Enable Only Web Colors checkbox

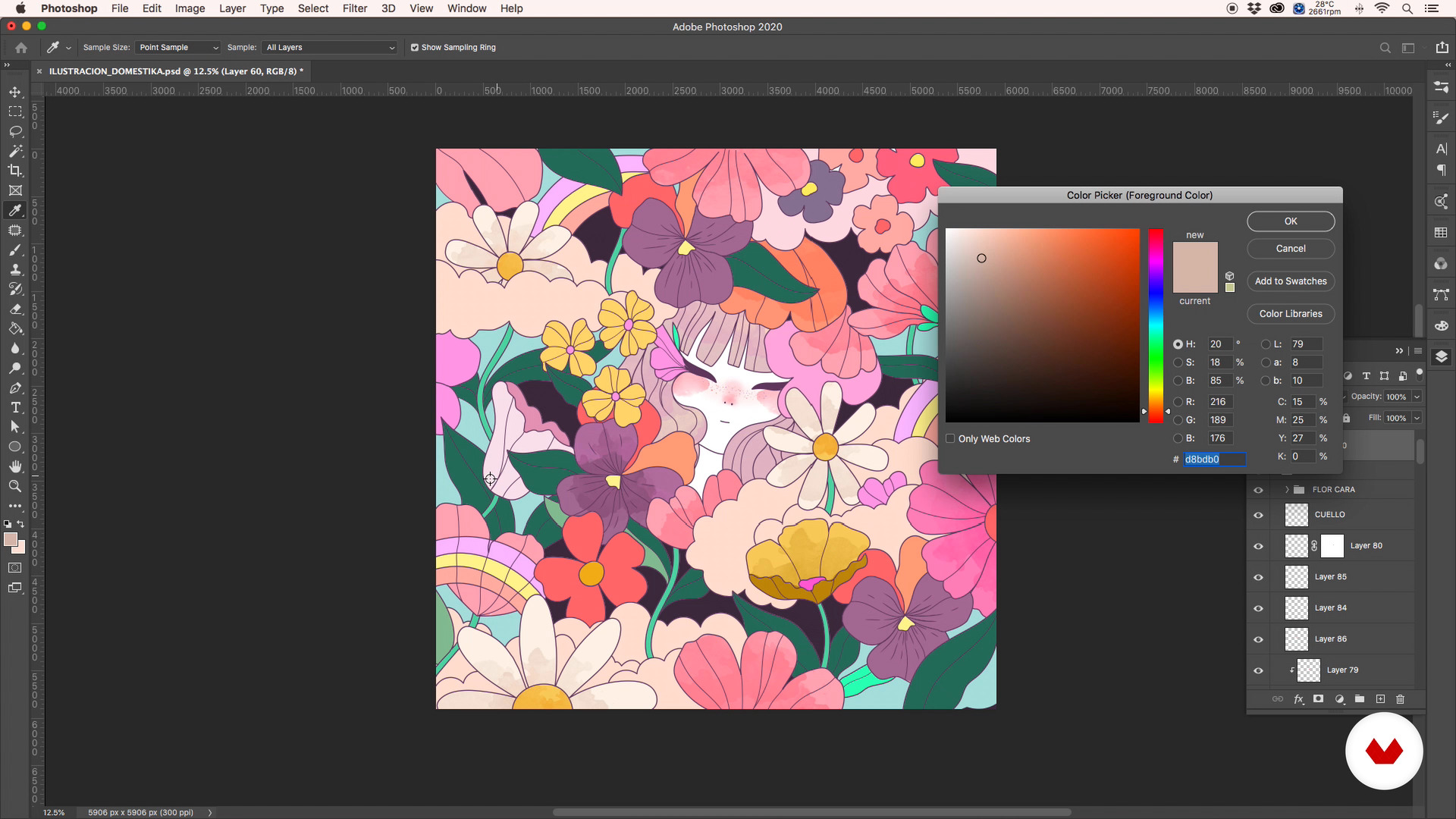[x=950, y=438]
